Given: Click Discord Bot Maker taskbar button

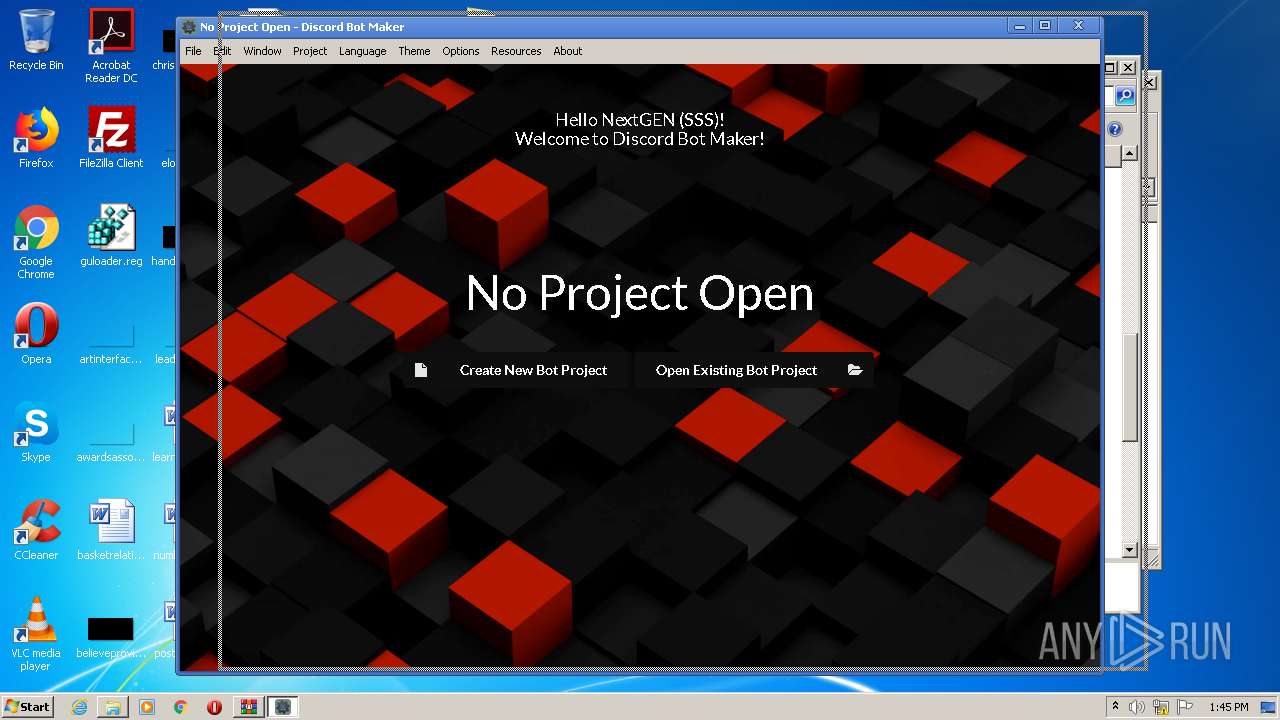Looking at the screenshot, I should tap(283, 707).
